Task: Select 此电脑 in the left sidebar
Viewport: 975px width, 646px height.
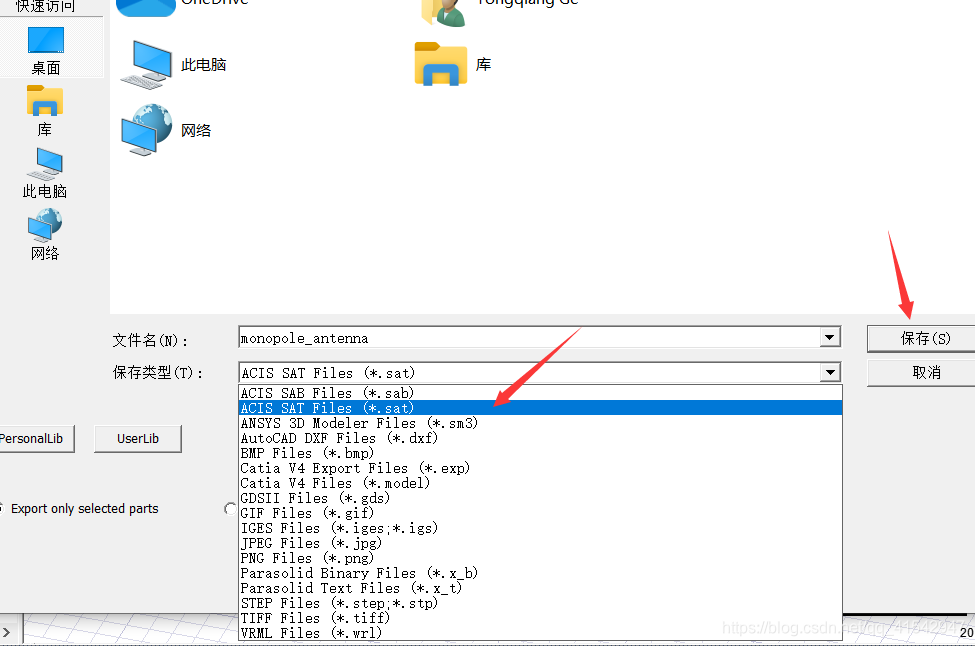Action: pyautogui.click(x=45, y=173)
